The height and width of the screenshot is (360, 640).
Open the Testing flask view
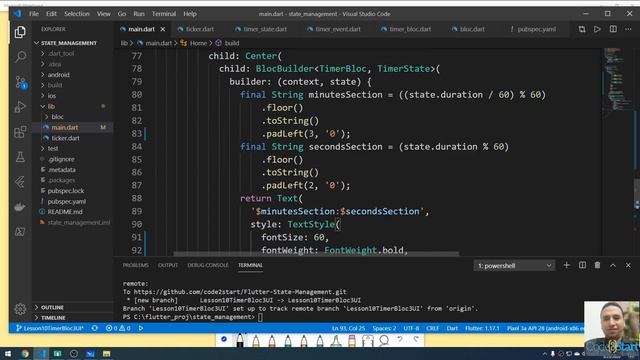click(20, 157)
